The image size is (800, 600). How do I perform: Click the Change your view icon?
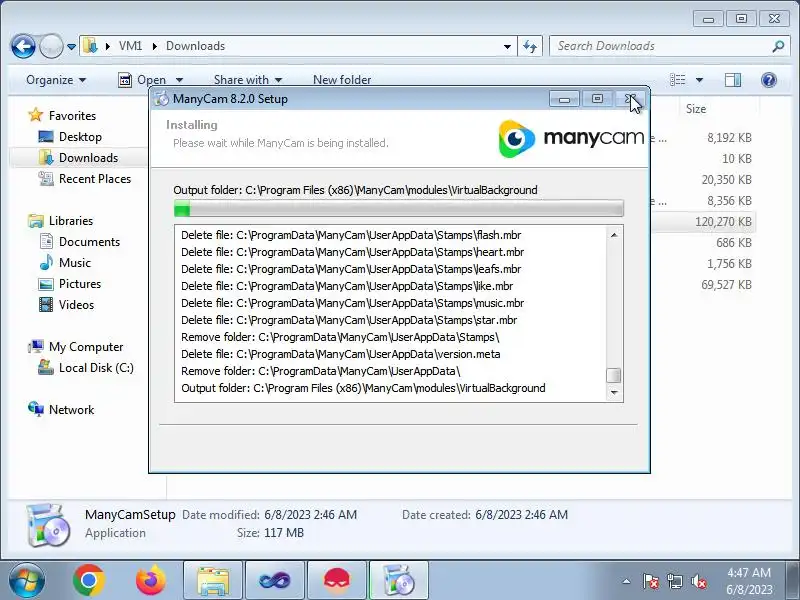point(678,80)
